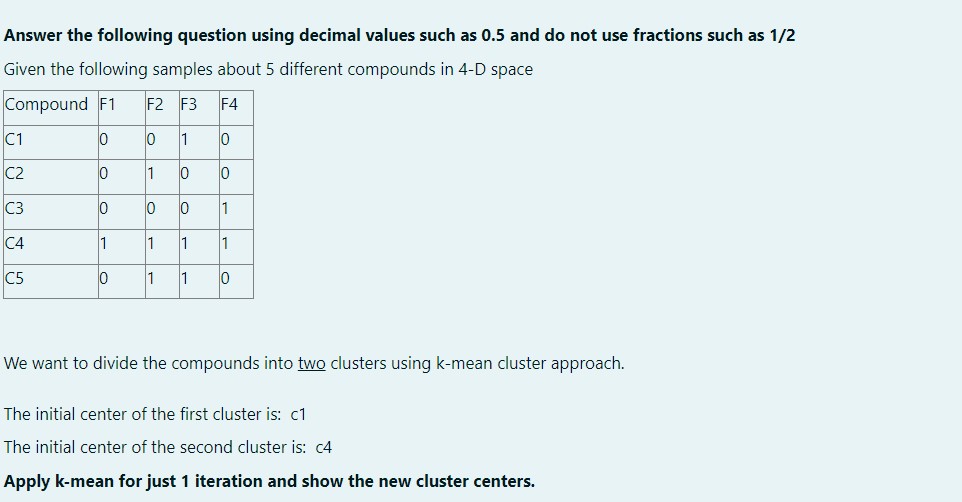Select the F2 column header
962x502 pixels.
[x=162, y=108]
